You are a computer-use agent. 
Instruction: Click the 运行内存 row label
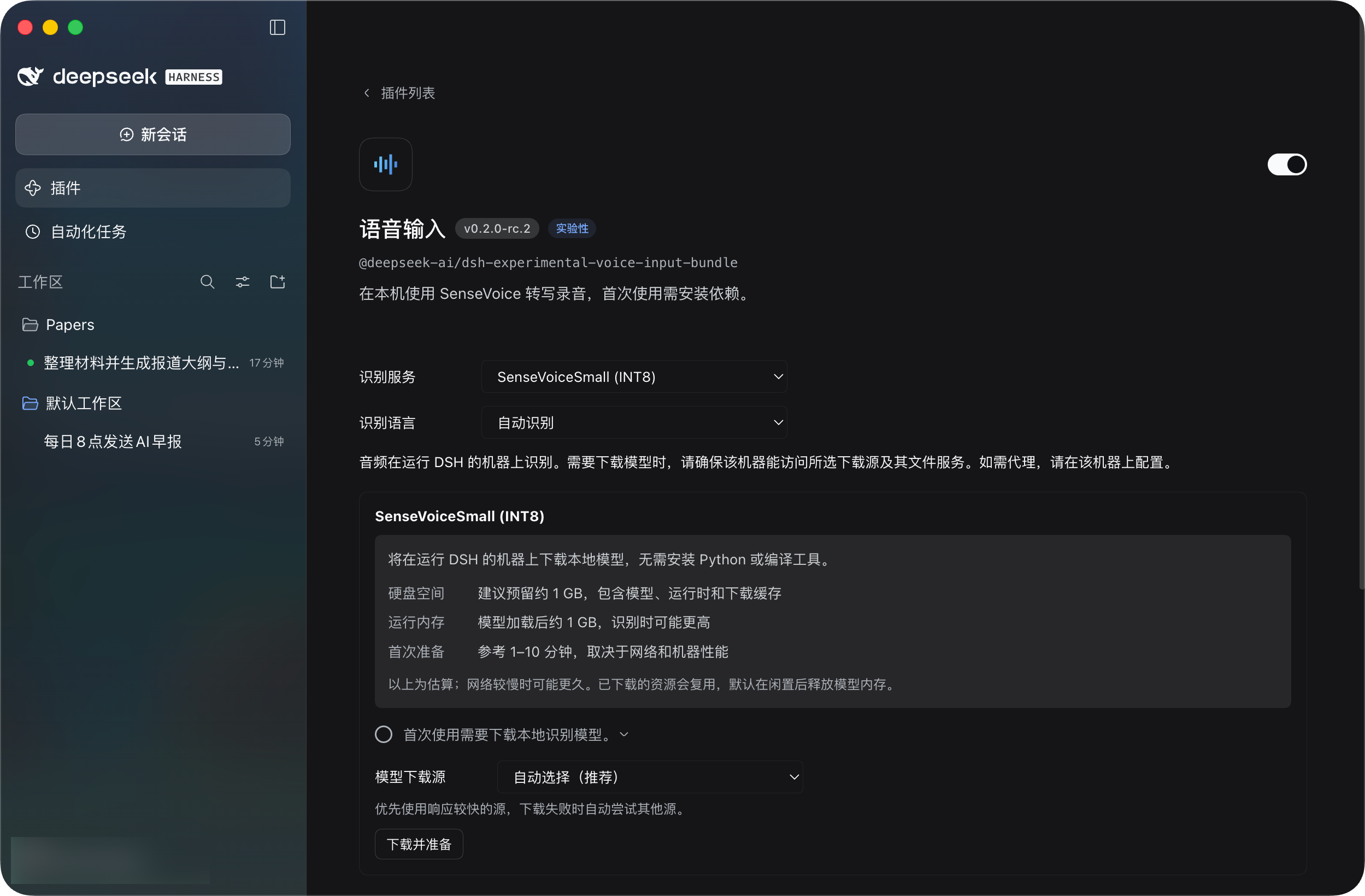coord(416,623)
